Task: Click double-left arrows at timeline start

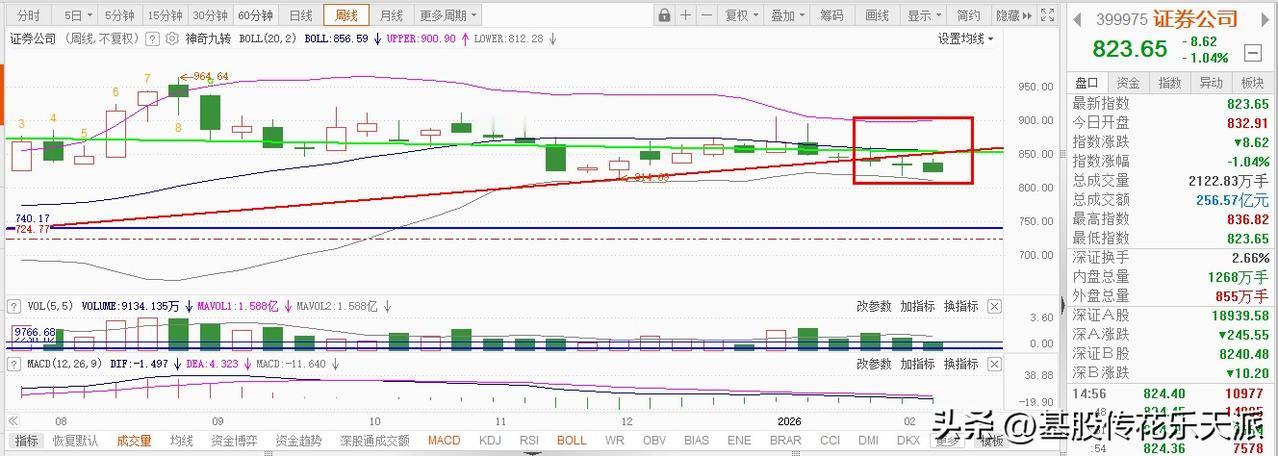Action: click(12, 421)
